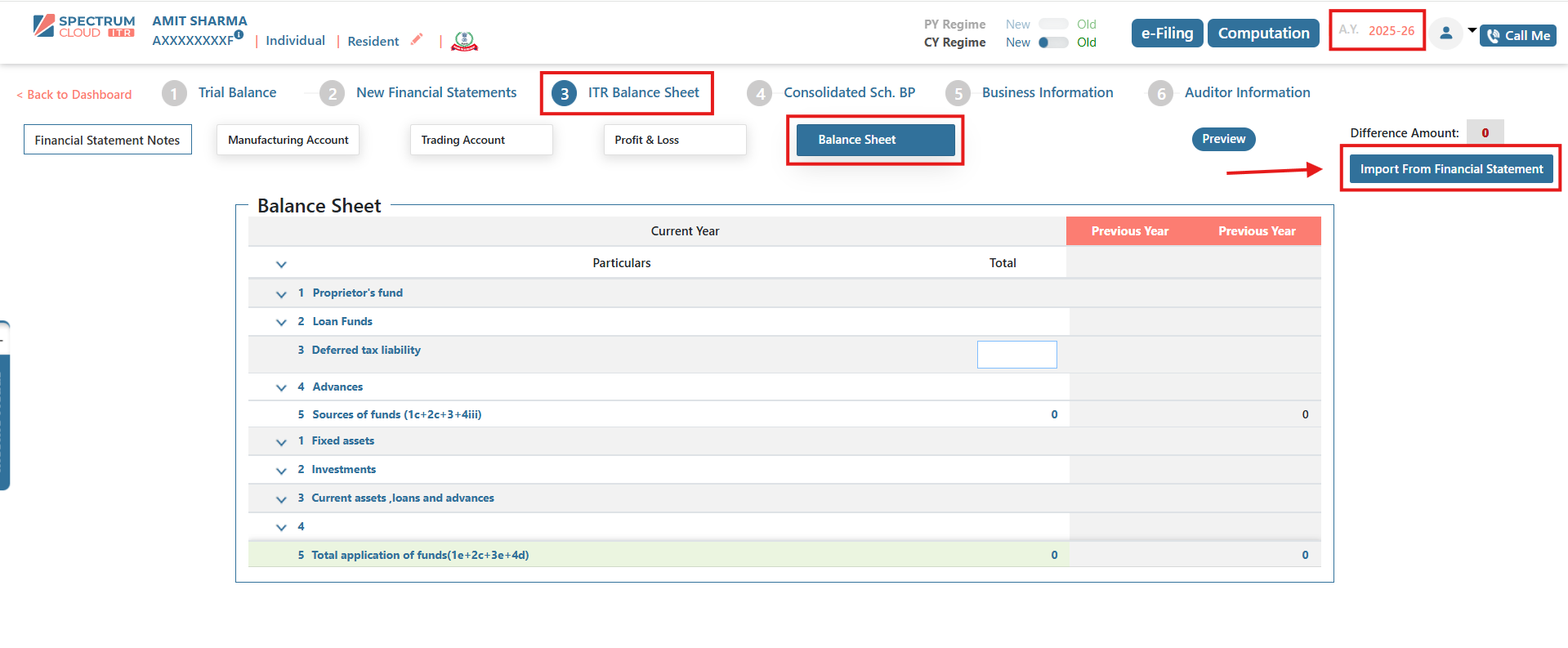The width and height of the screenshot is (1568, 648).
Task: Switch to the Profit & Loss tab
Action: pos(674,140)
